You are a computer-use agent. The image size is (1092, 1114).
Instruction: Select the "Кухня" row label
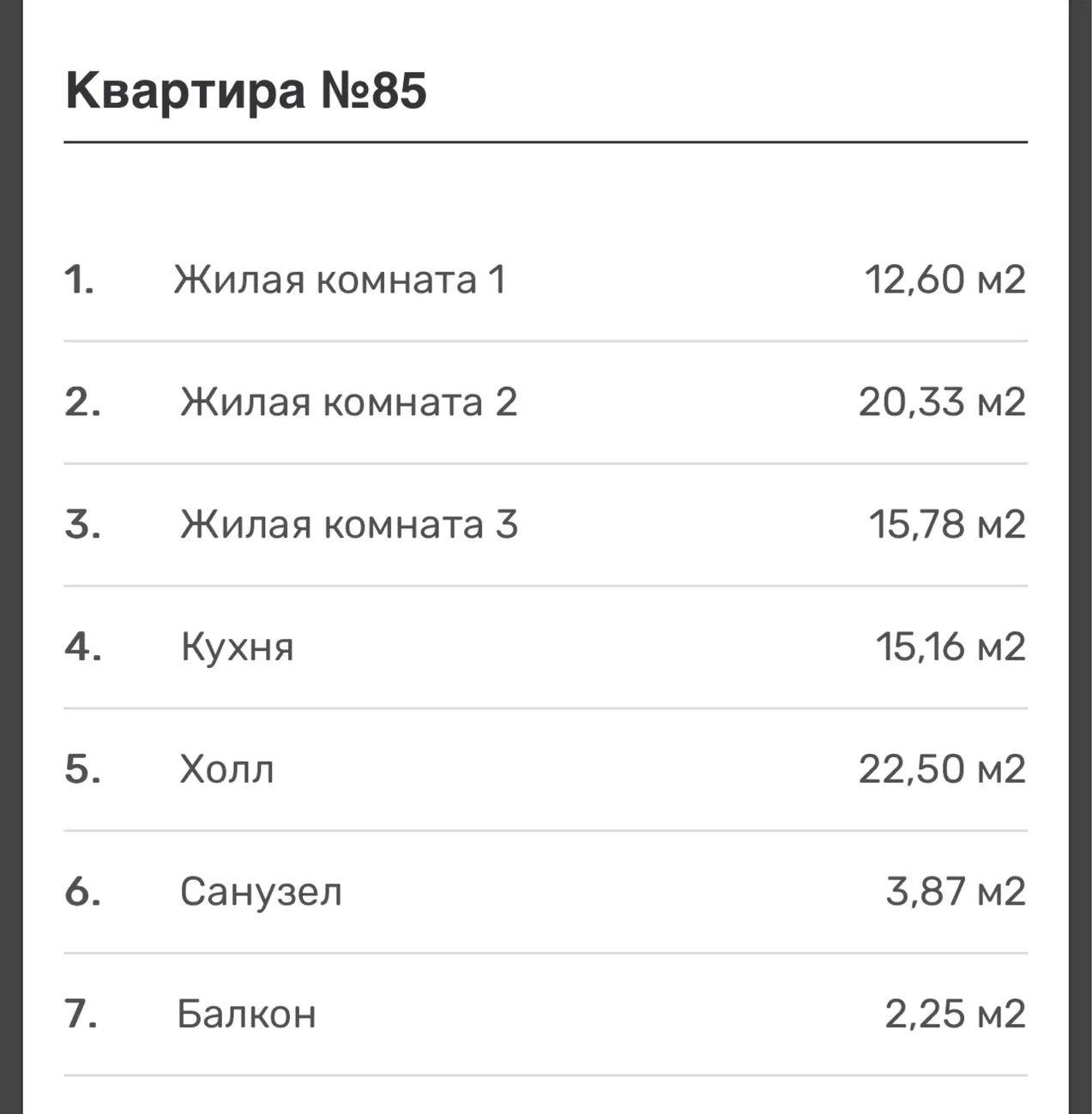coord(237,647)
